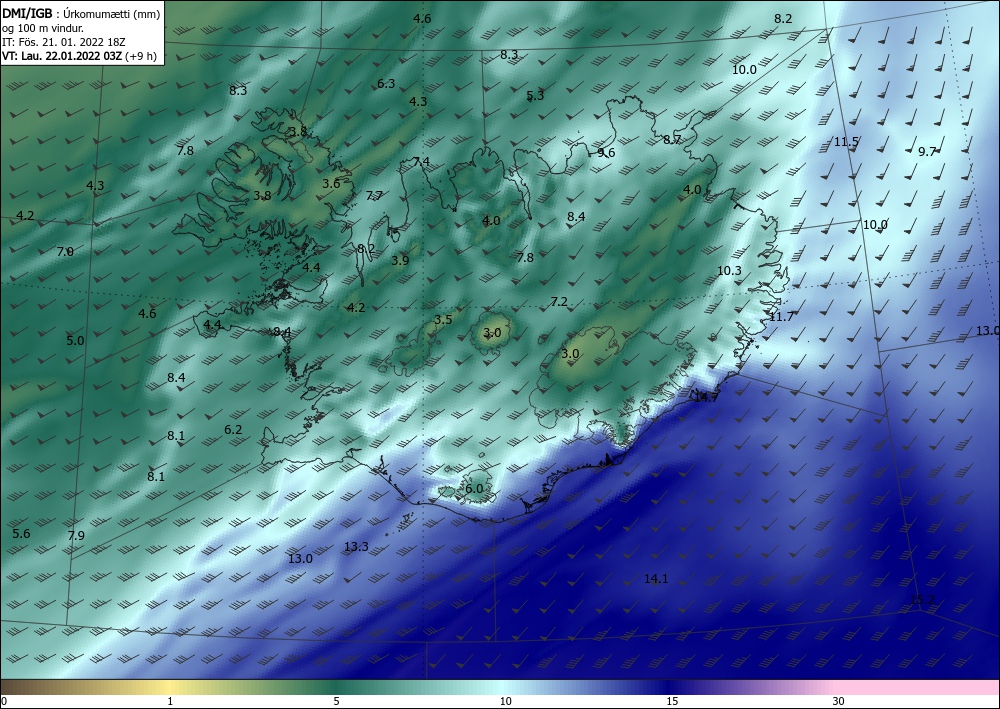Select the legend tick label 10

click(505, 702)
